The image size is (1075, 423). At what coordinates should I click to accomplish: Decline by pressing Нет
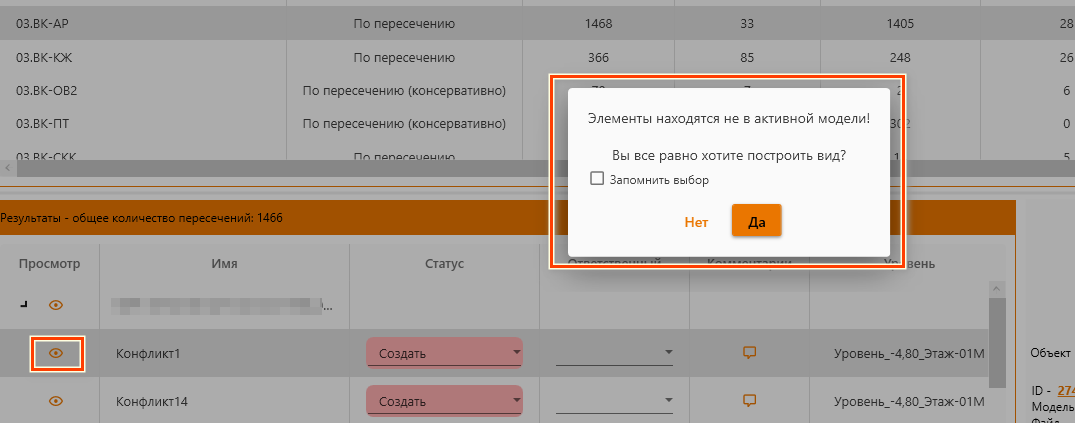tap(696, 222)
